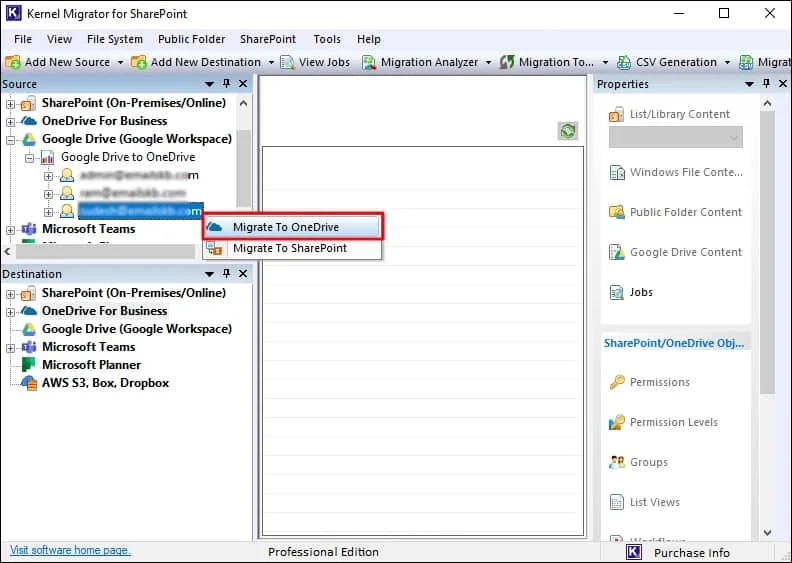Viewport: 792px width, 563px height.
Task: Click the Migration Analyzer toolbar icon
Action: (369, 62)
